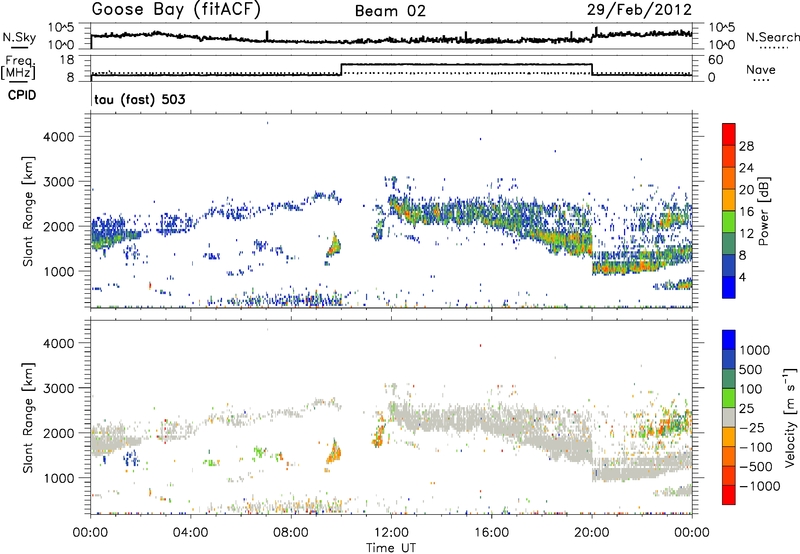Pick the bright blue bottom segment of Power colorbar
800x554 pixels.
click(729, 287)
